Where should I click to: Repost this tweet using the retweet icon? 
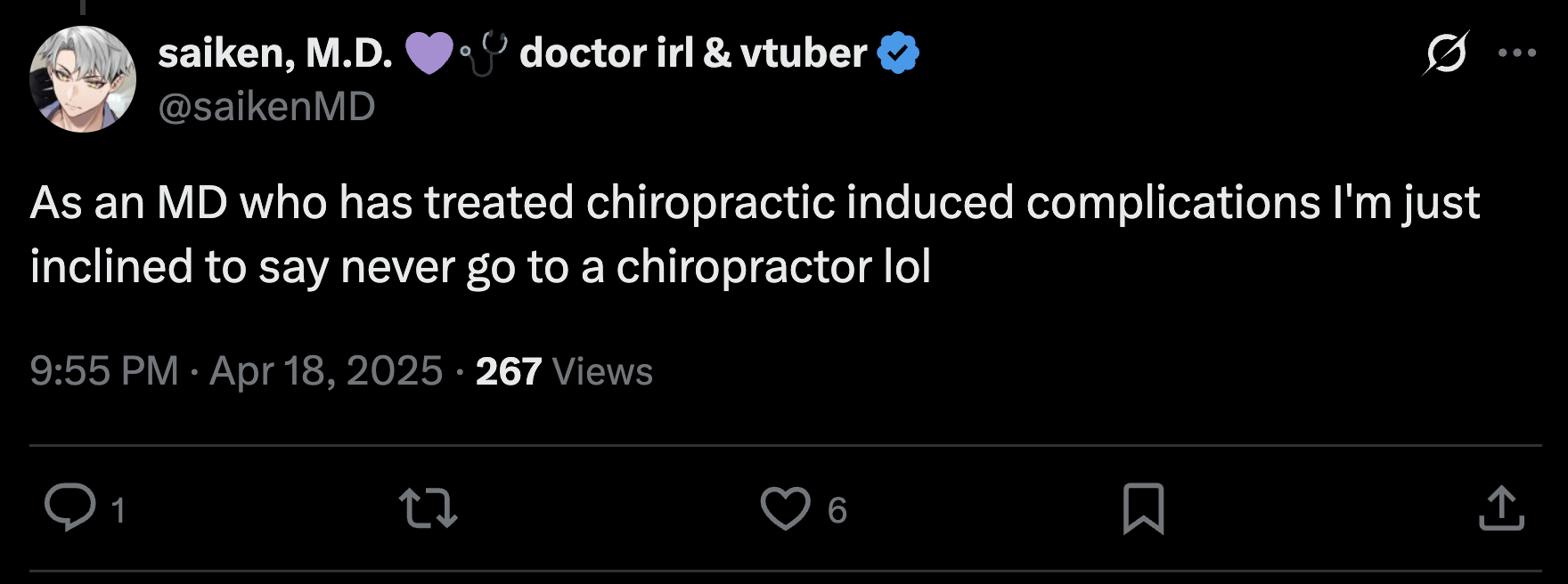[x=429, y=507]
